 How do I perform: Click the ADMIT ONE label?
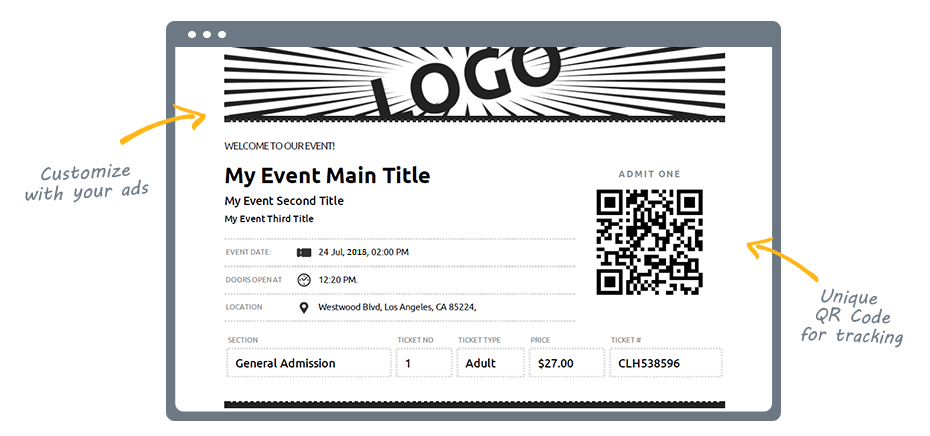[649, 174]
